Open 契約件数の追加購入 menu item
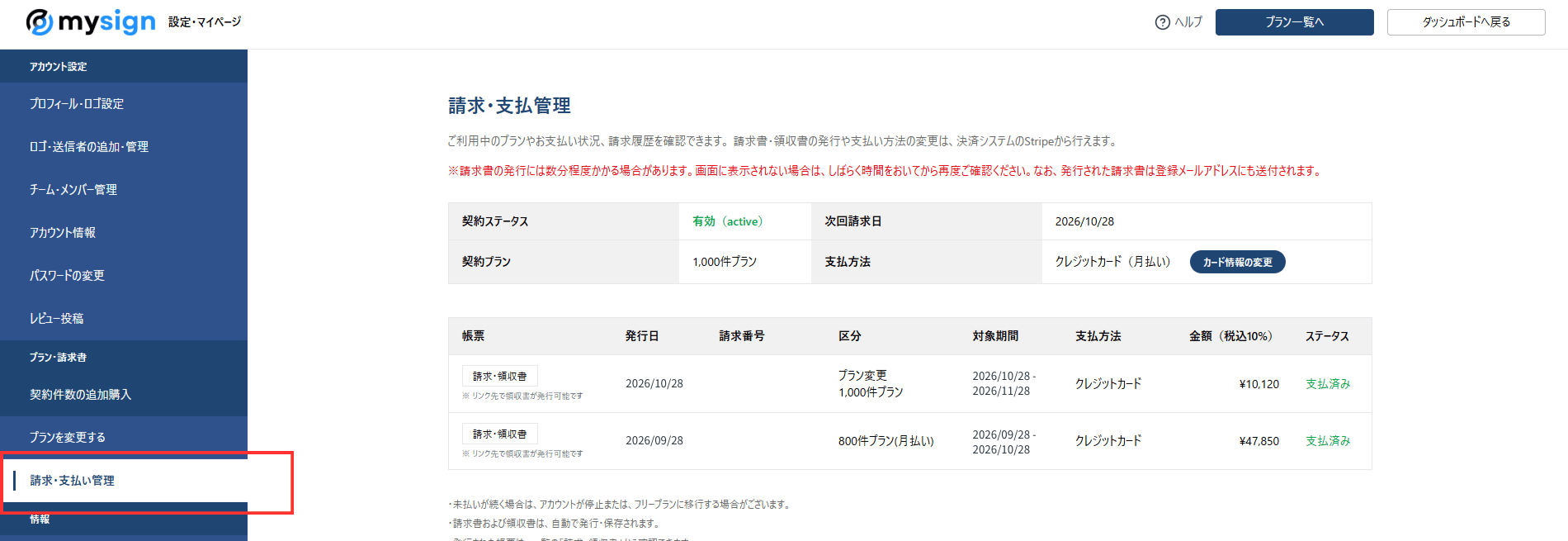 124,395
